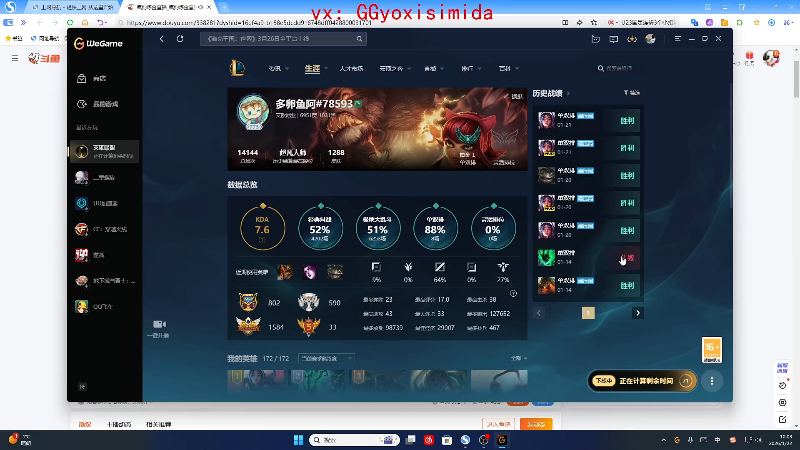Open the first 01-20 match with Tahm Kench icon

(x=588, y=176)
